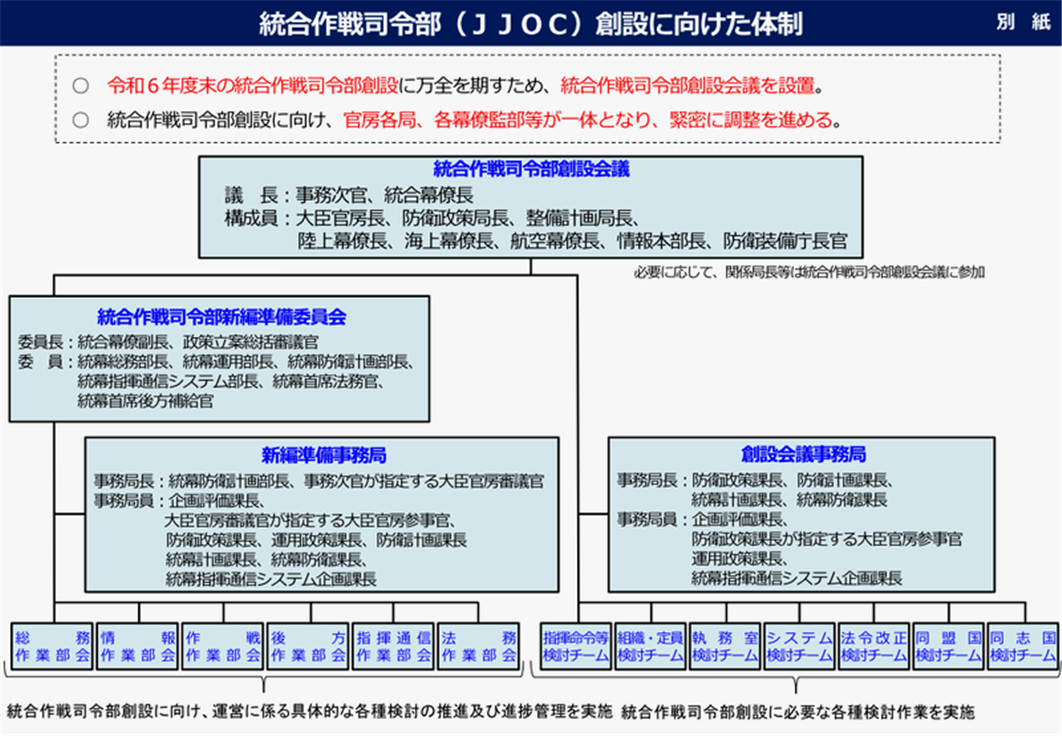The width and height of the screenshot is (1062, 736).
Task: Select the 組織・定員検討チーム box
Action: click(650, 647)
